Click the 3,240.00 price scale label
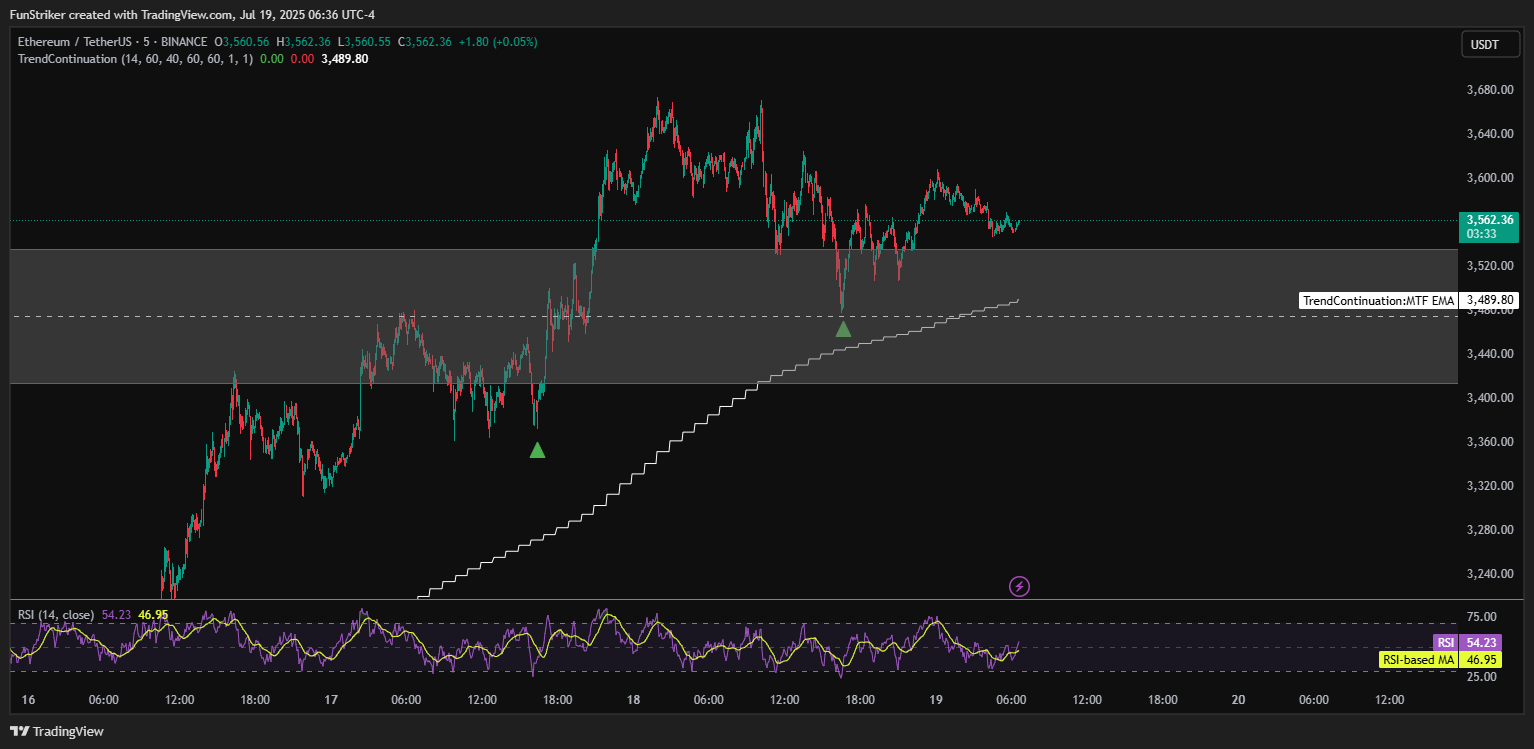1534x749 pixels. [x=1489, y=574]
